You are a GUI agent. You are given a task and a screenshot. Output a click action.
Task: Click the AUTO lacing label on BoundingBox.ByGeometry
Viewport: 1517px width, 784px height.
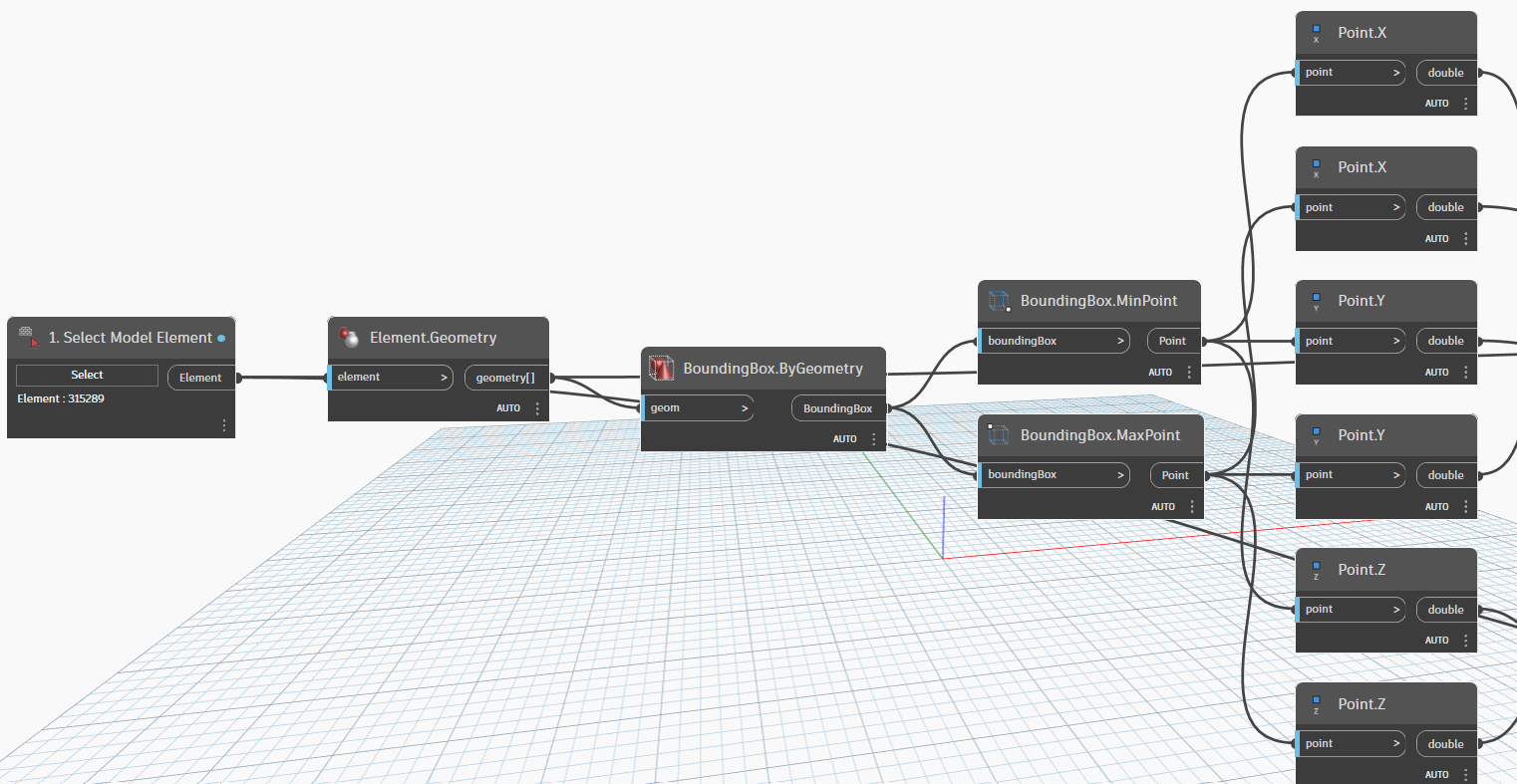(x=845, y=439)
